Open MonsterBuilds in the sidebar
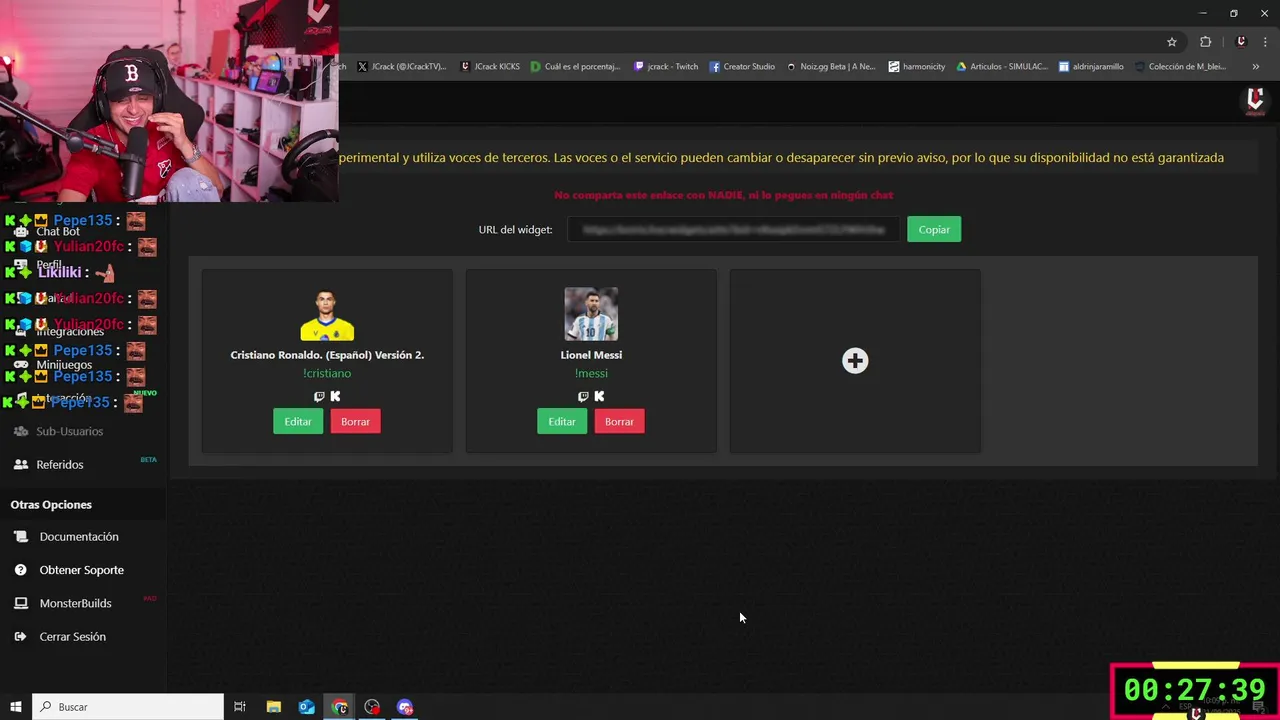This screenshot has height=720, width=1280. click(x=75, y=603)
